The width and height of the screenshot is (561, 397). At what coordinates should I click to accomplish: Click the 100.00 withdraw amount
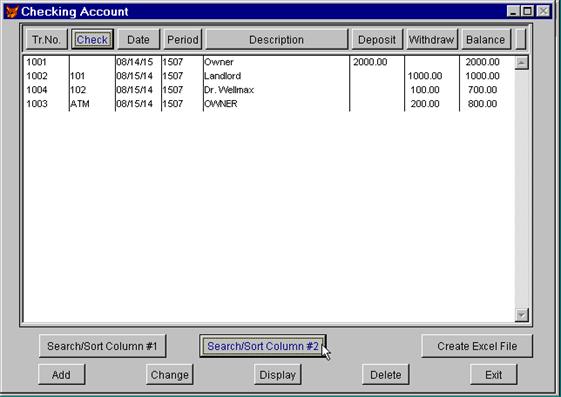click(425, 90)
